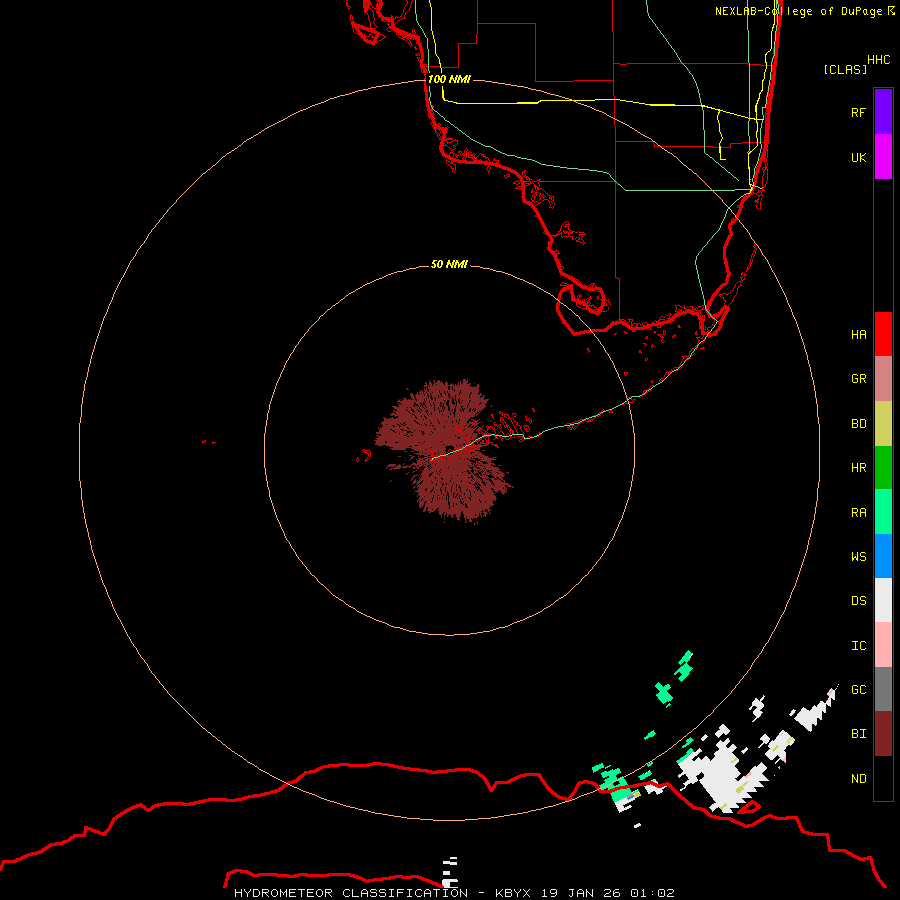Click the IC pink legend swatch
This screenshot has width=900, height=900.
tap(883, 645)
